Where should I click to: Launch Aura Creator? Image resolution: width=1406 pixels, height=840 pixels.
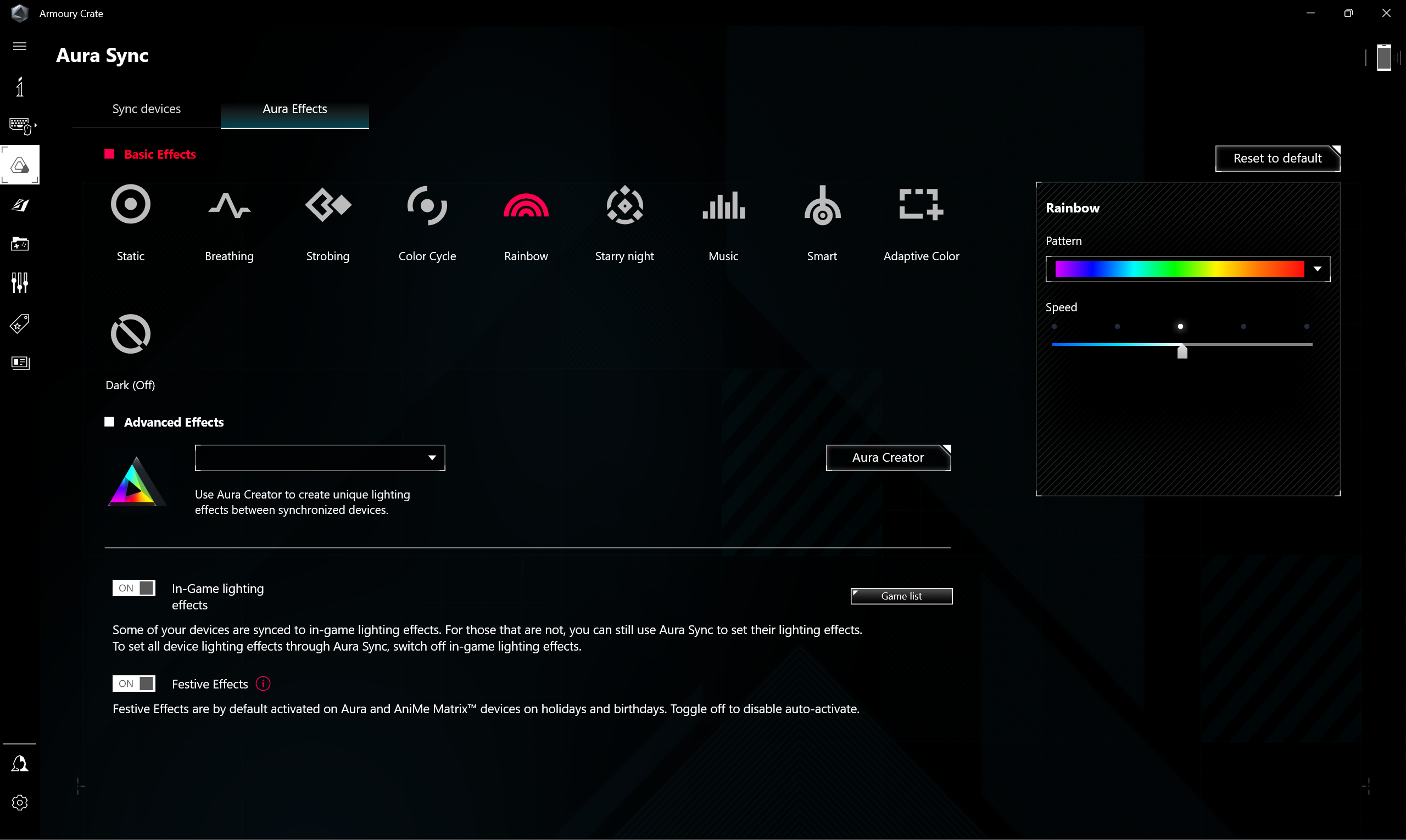pos(888,457)
